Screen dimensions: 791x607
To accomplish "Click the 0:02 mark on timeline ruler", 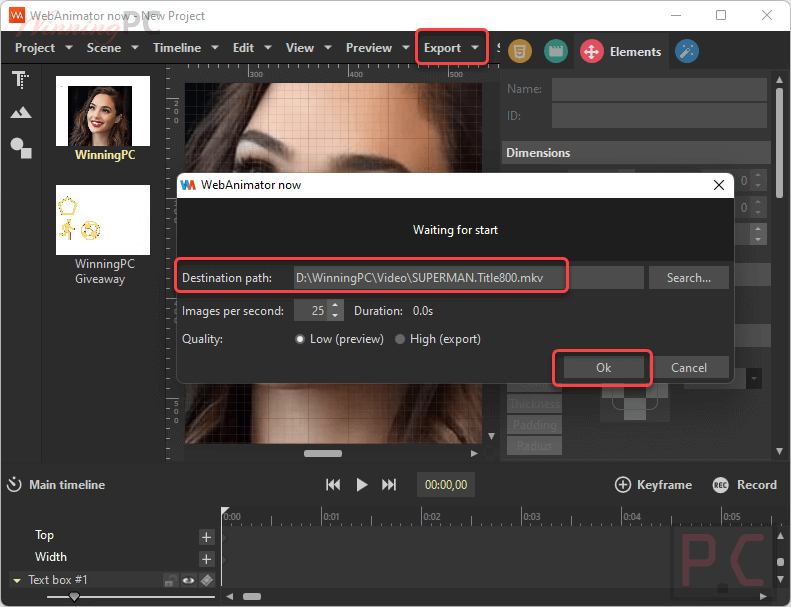I will tap(431, 517).
